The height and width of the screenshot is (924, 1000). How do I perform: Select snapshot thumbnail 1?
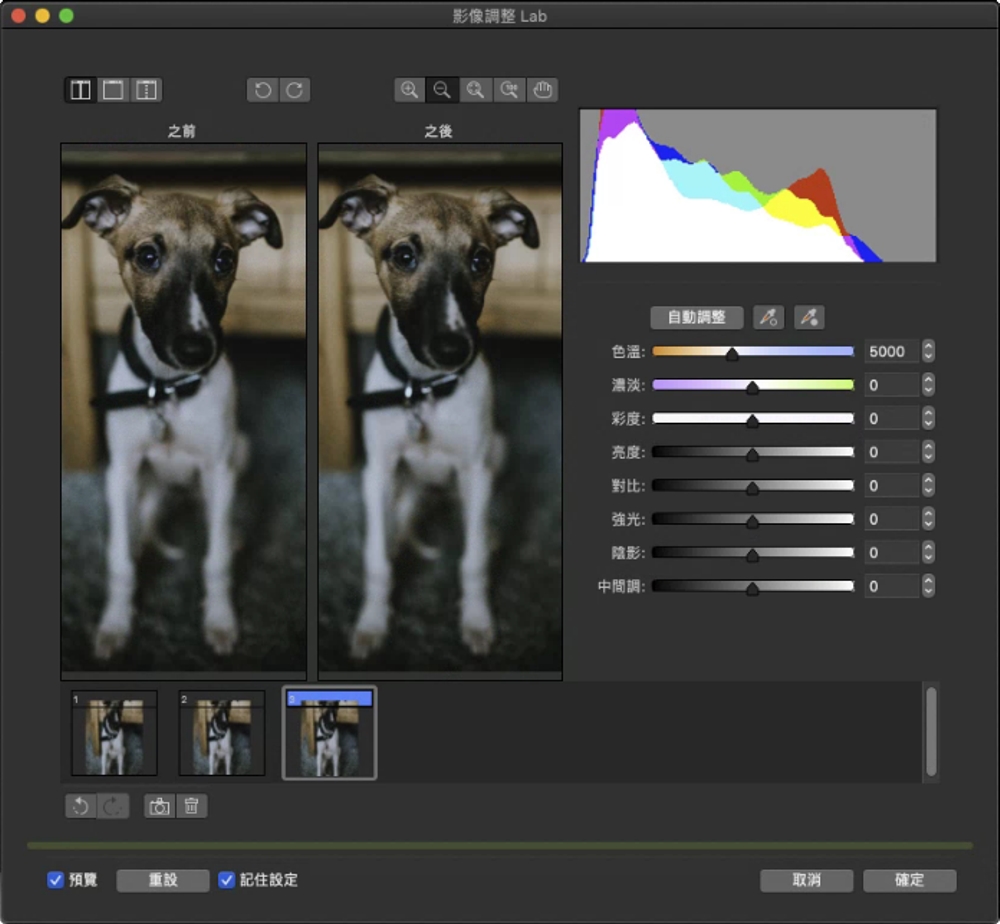tap(114, 733)
